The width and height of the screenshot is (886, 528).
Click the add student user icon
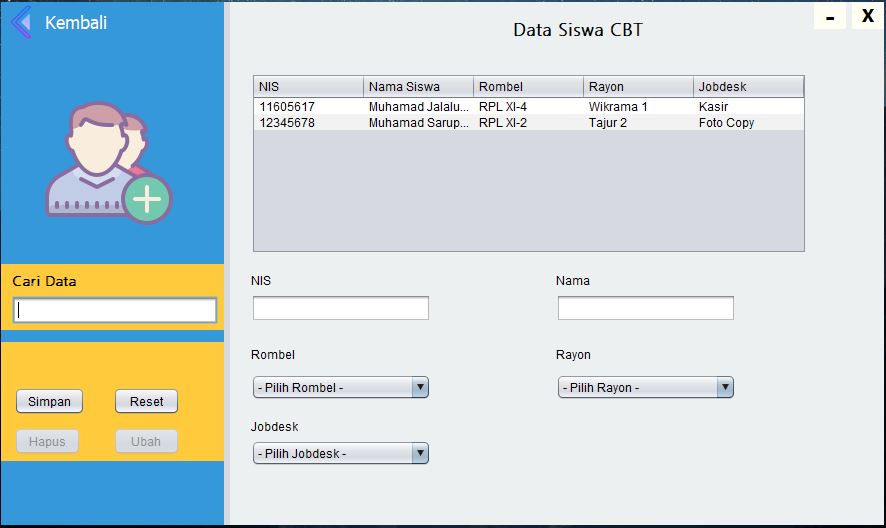(108, 163)
